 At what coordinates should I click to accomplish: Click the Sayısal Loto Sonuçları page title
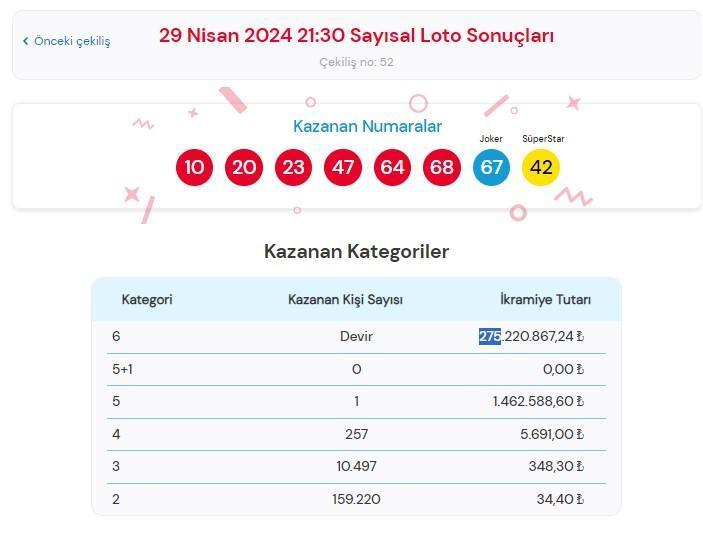tap(356, 36)
